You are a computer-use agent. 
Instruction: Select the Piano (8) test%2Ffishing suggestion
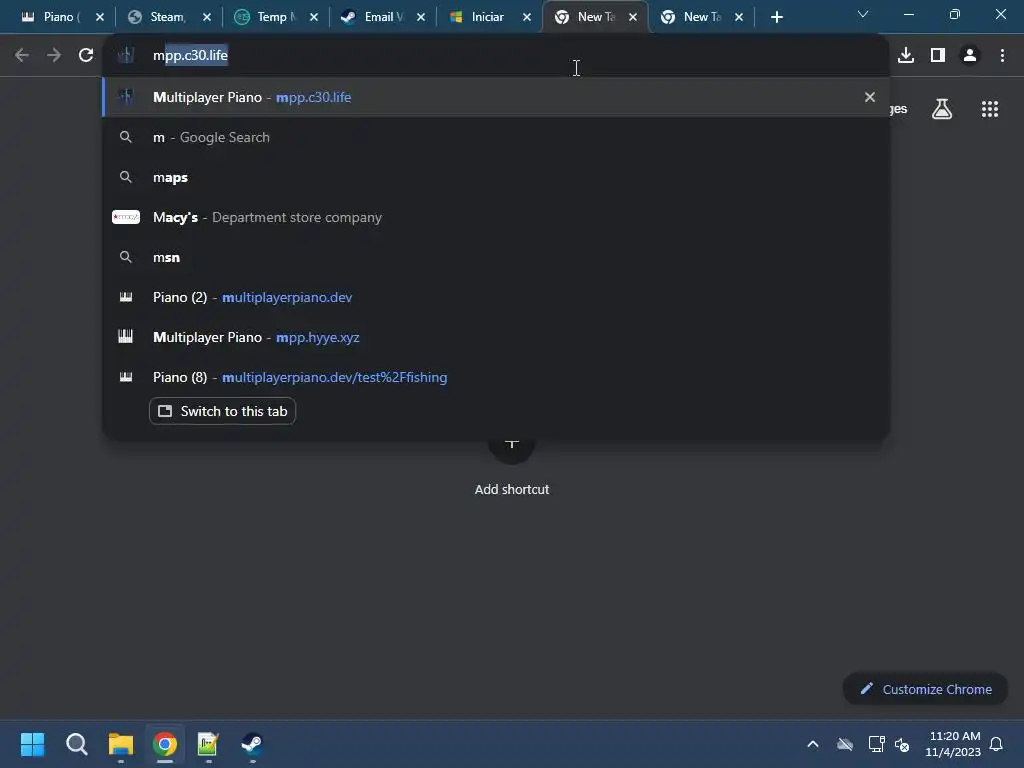[x=496, y=377]
